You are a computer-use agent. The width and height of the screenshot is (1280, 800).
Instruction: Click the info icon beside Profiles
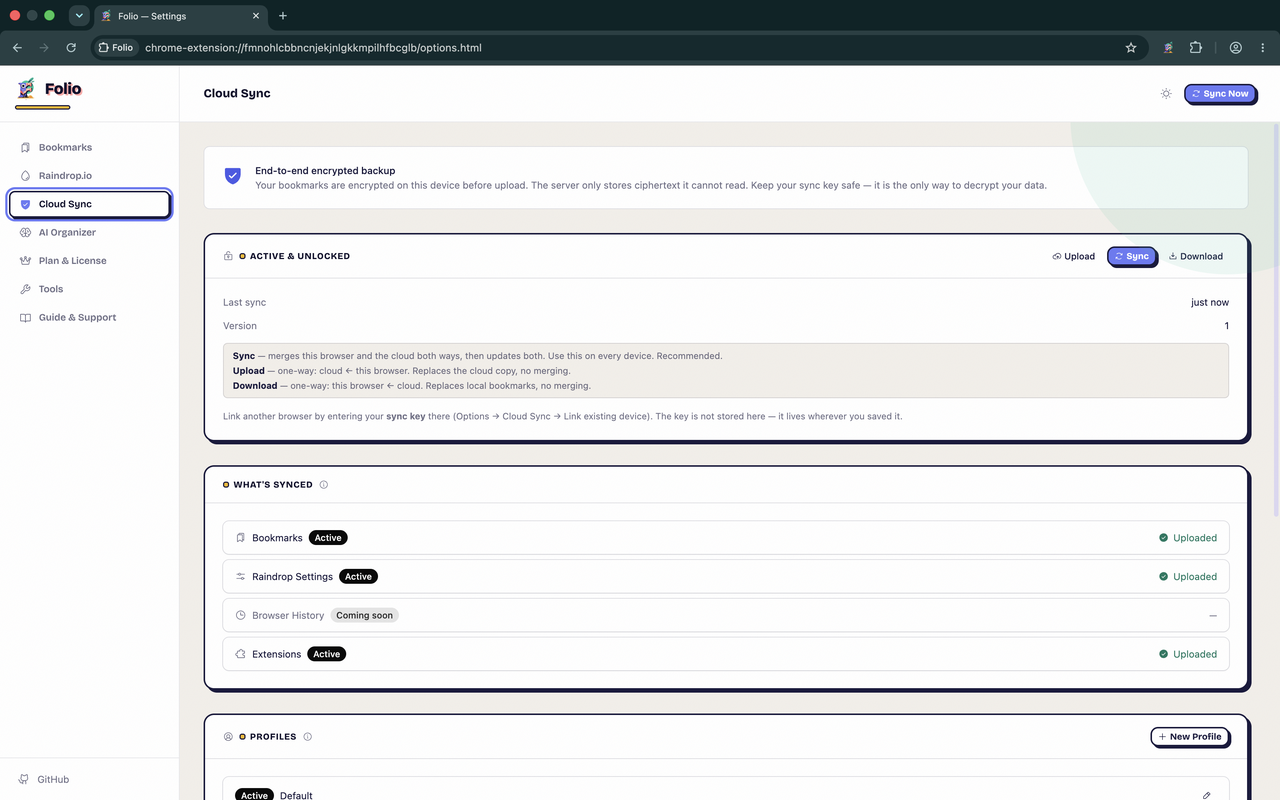308,737
